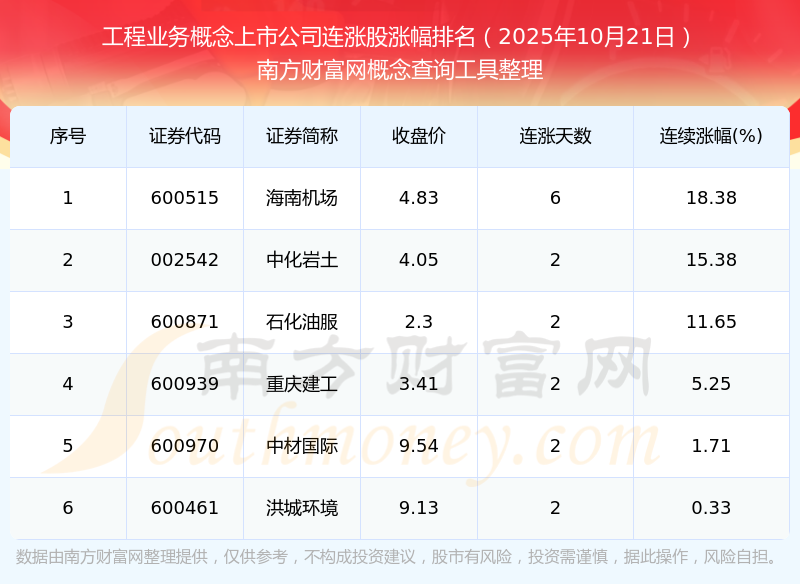Click the 收盘价 column header

[x=419, y=136]
